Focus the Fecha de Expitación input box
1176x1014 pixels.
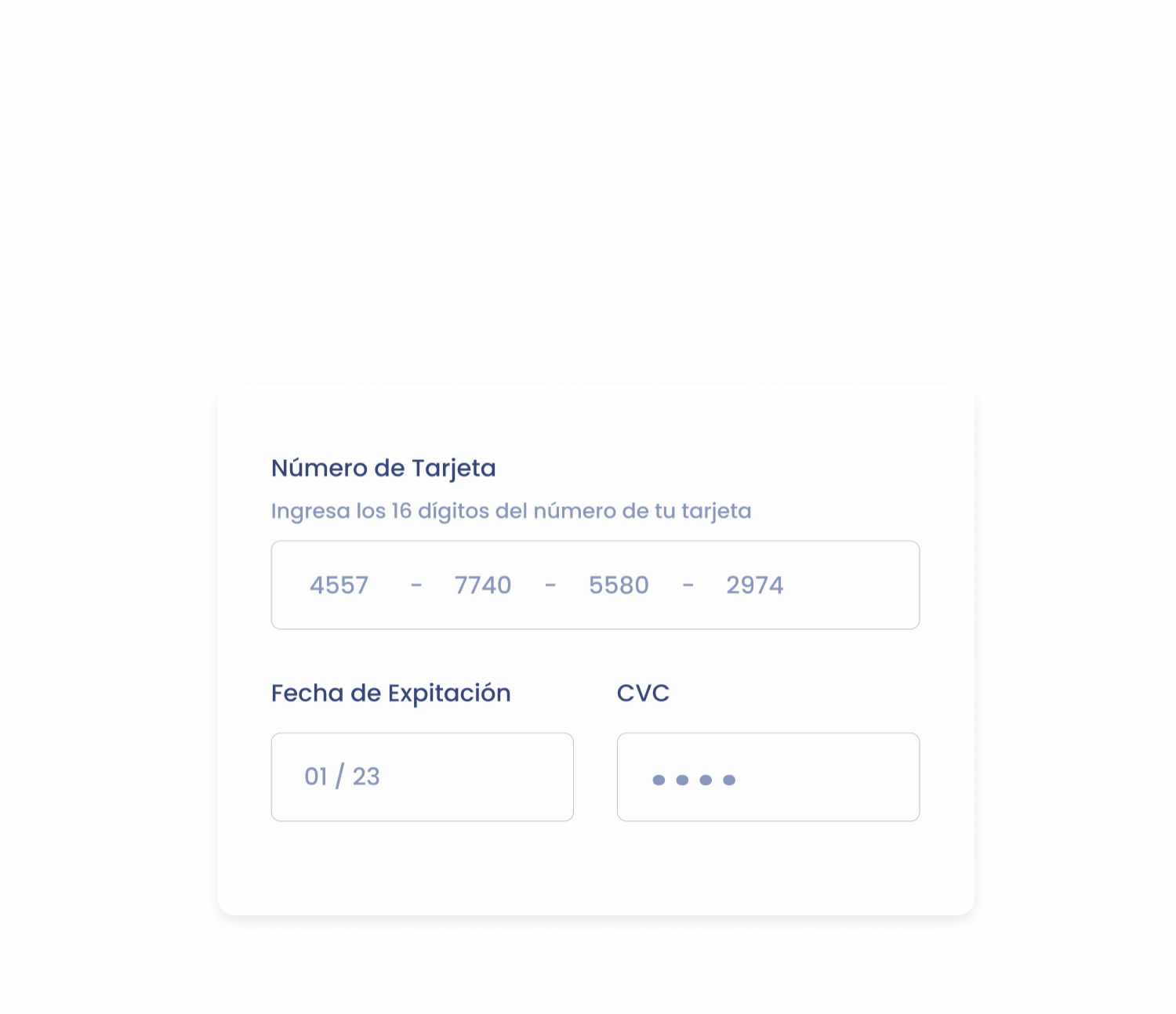423,777
